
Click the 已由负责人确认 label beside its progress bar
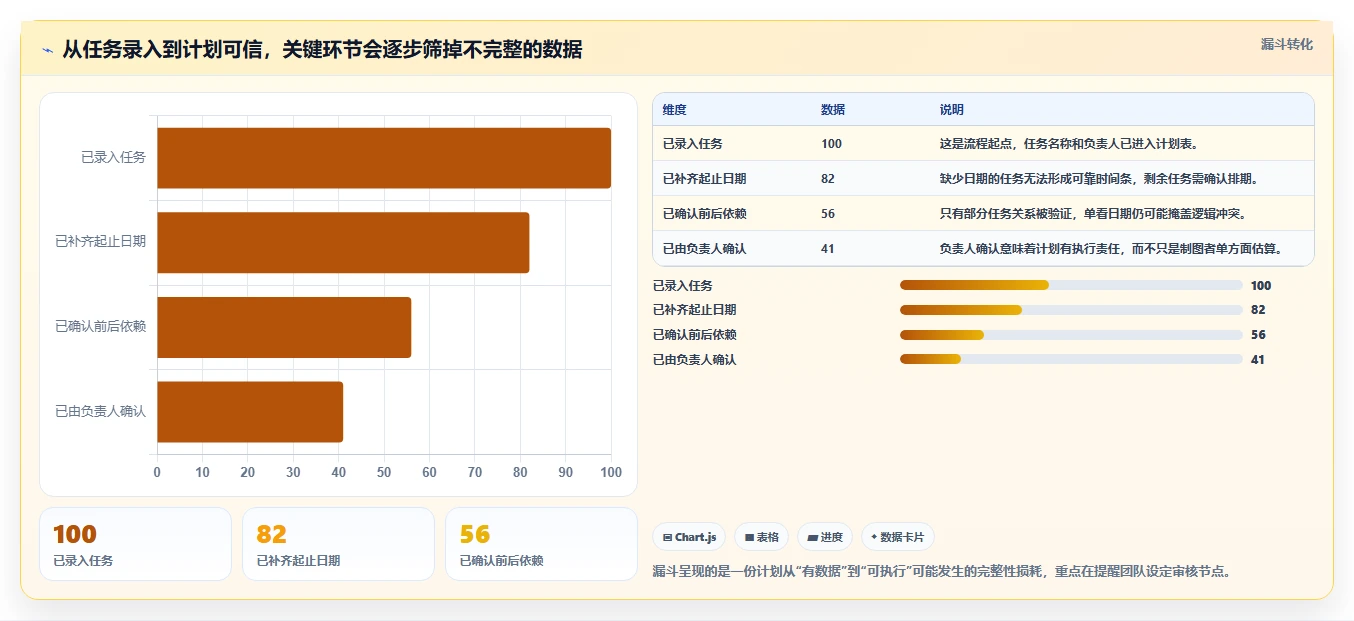pos(694,360)
